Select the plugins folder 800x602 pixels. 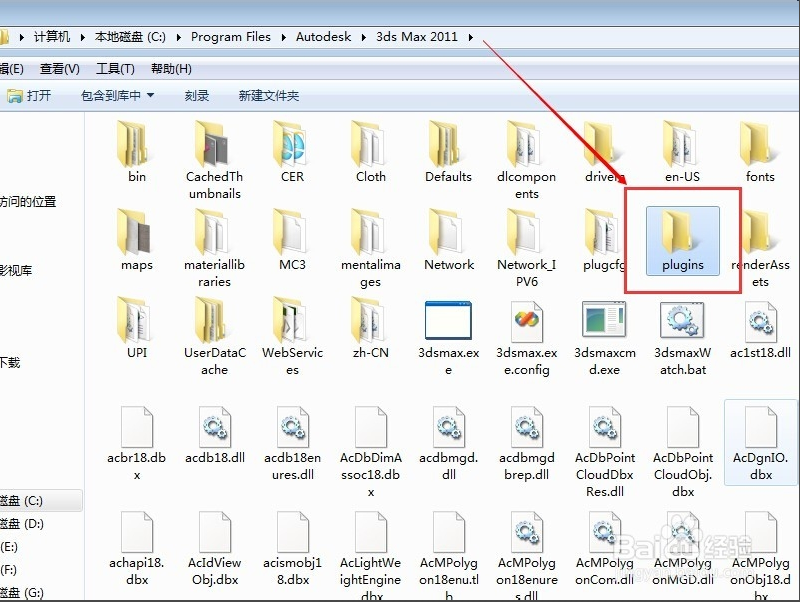click(x=683, y=241)
